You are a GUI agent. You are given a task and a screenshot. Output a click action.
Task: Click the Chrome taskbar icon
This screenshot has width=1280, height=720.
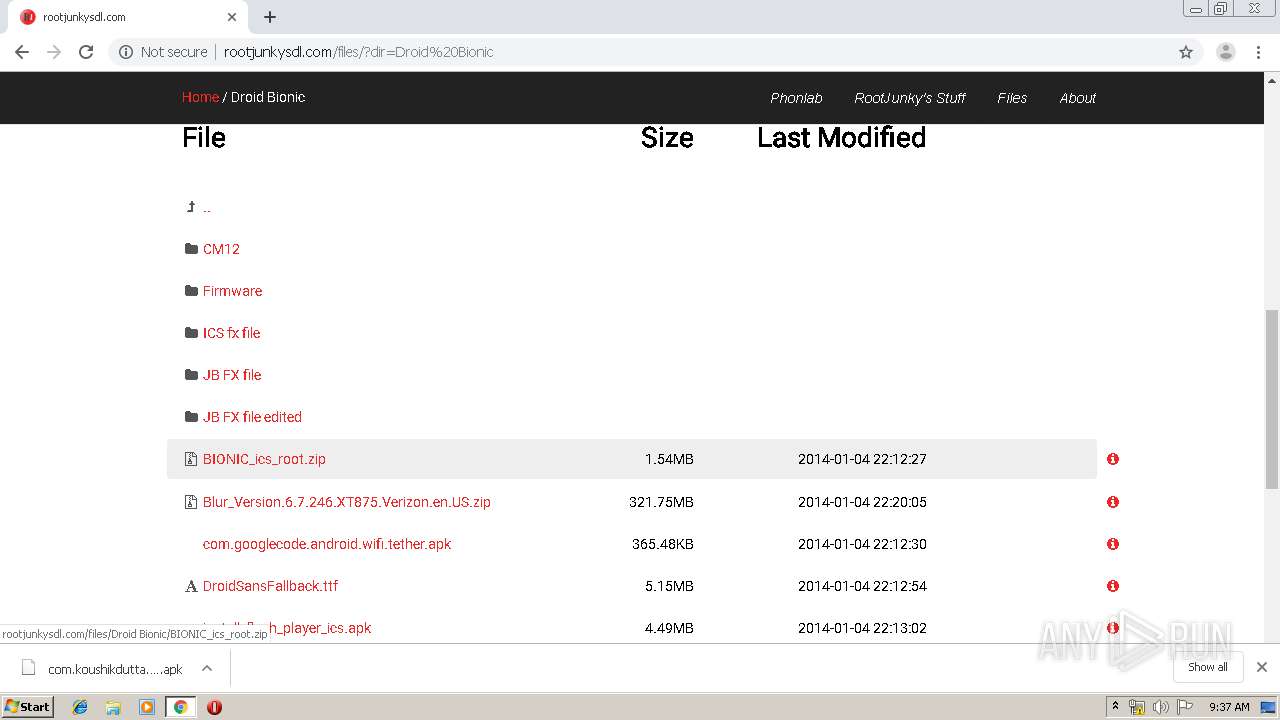coord(180,707)
